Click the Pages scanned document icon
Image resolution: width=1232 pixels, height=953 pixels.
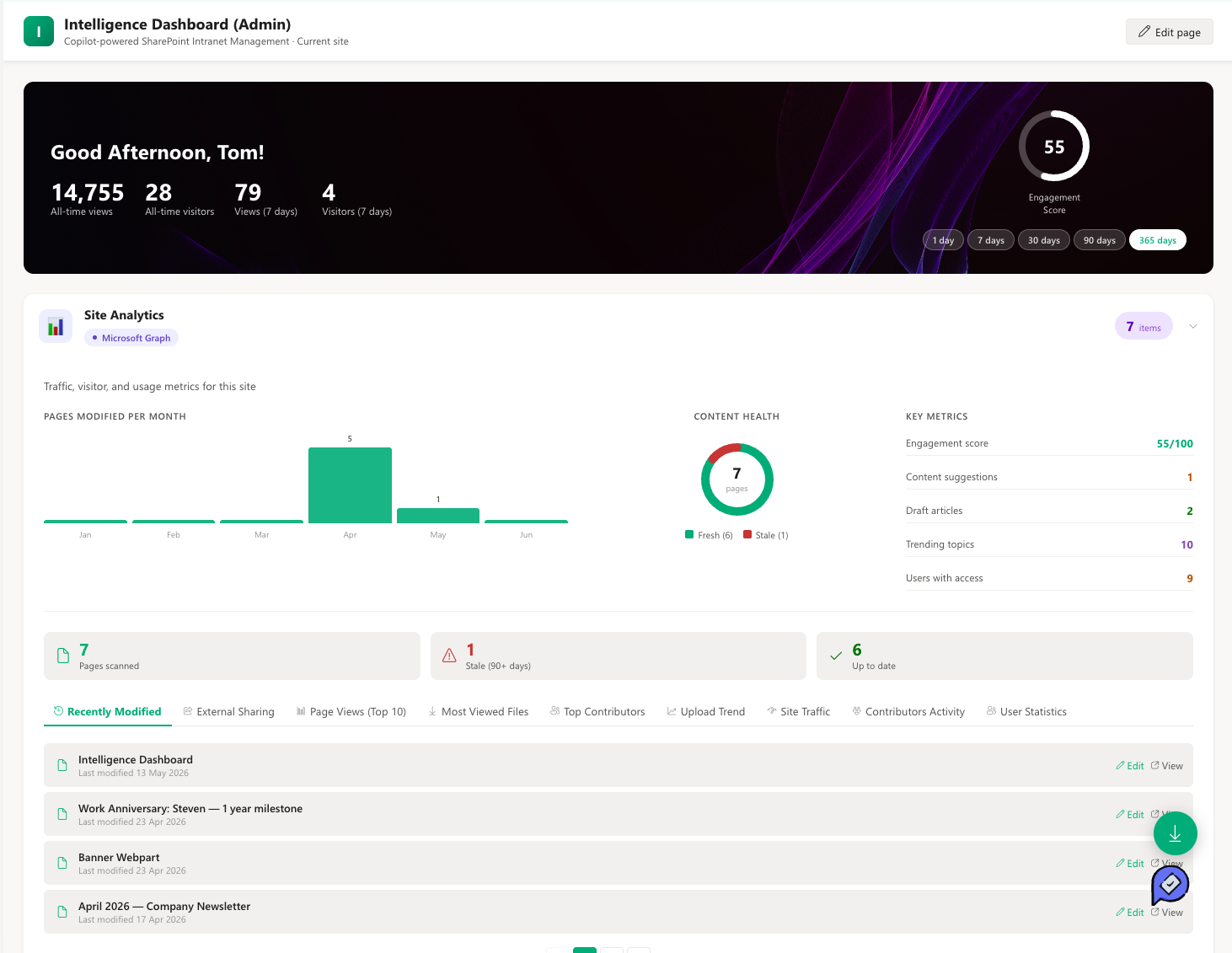(x=63, y=656)
